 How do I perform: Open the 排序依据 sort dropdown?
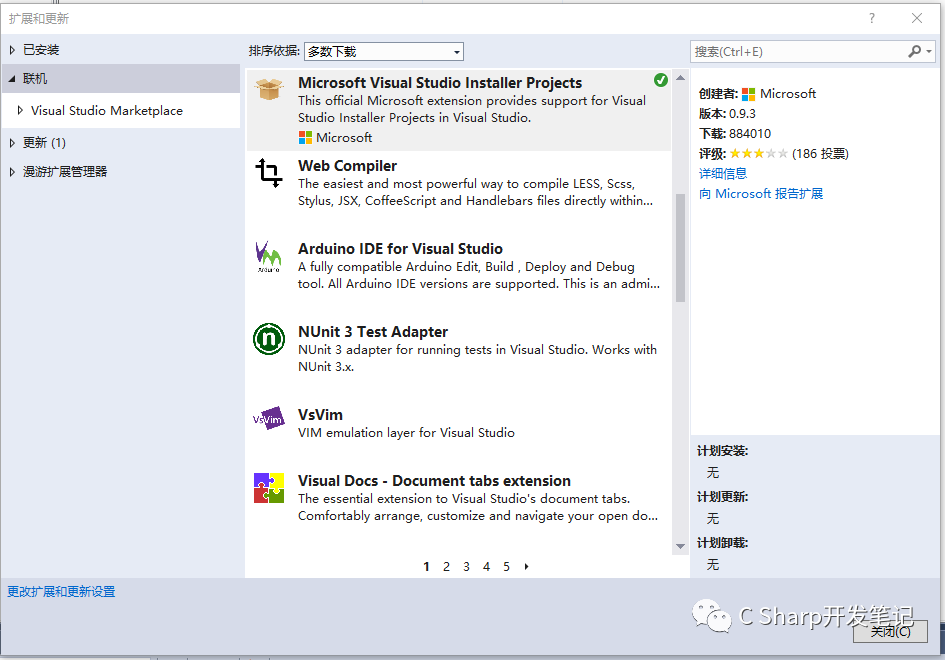(x=384, y=52)
